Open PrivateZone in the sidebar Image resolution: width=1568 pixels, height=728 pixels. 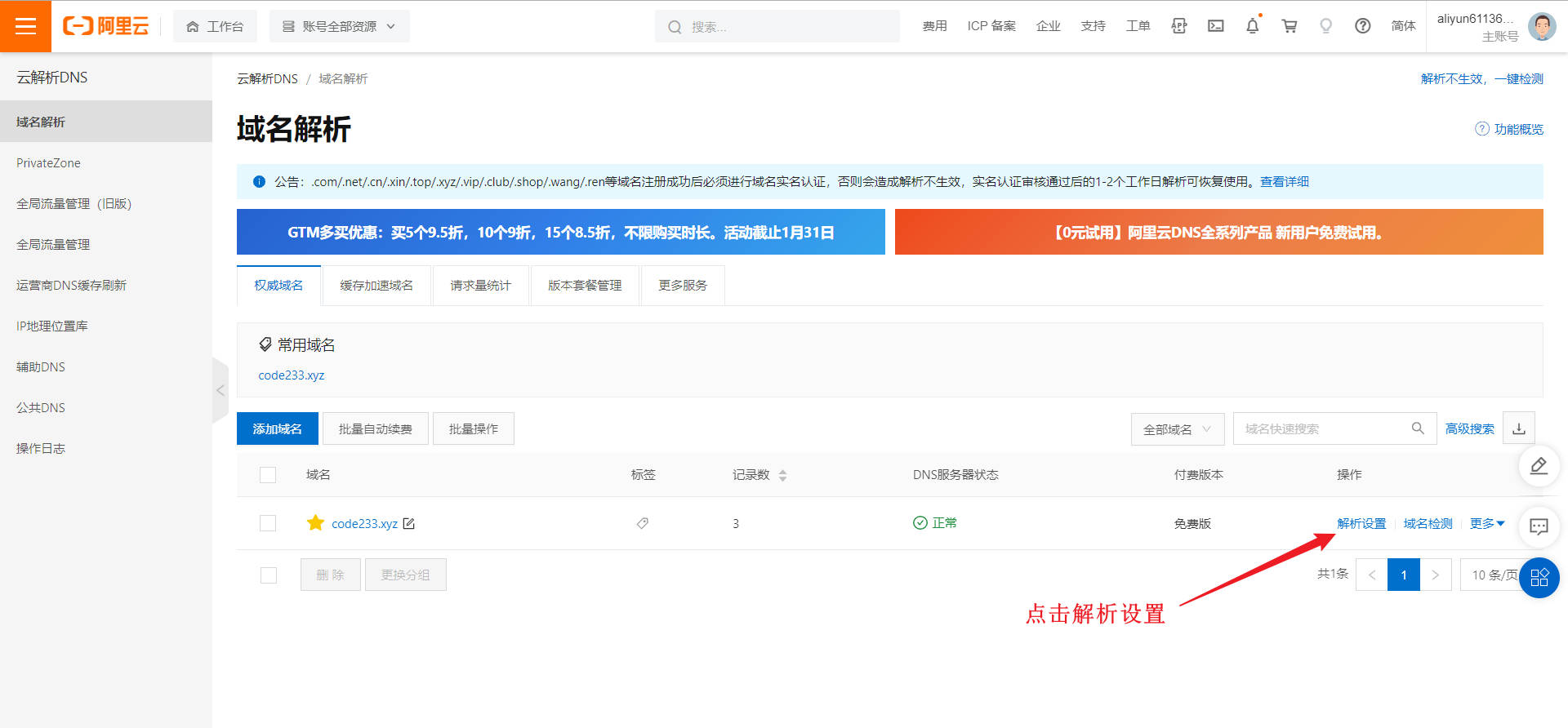(106, 162)
